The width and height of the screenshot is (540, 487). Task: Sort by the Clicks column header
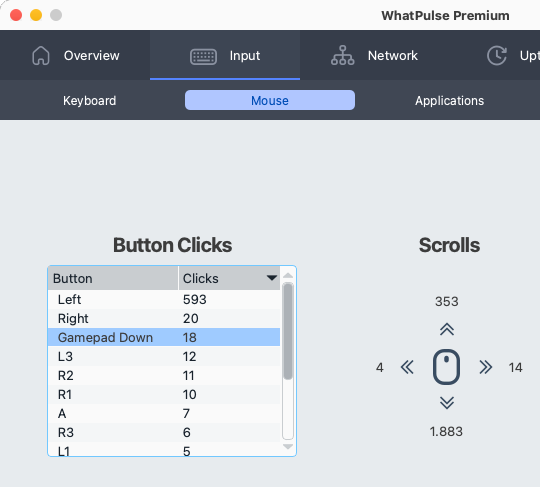[229, 278]
